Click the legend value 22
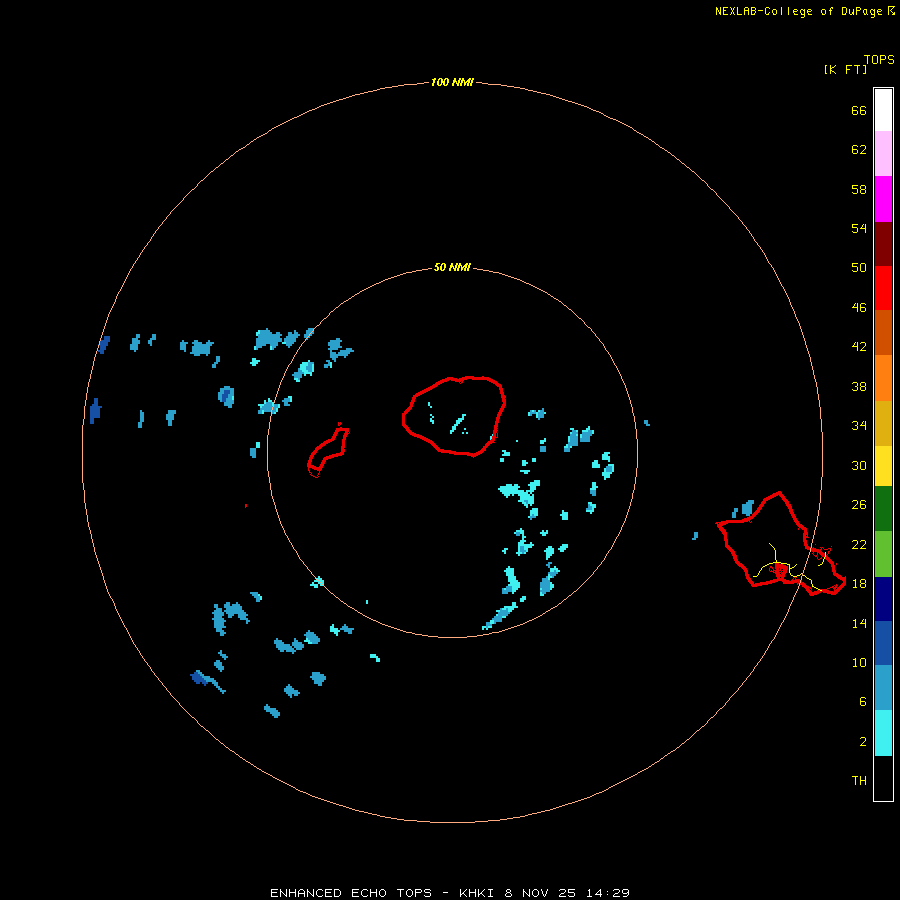Viewport: 900px width, 900px height. (x=859, y=544)
